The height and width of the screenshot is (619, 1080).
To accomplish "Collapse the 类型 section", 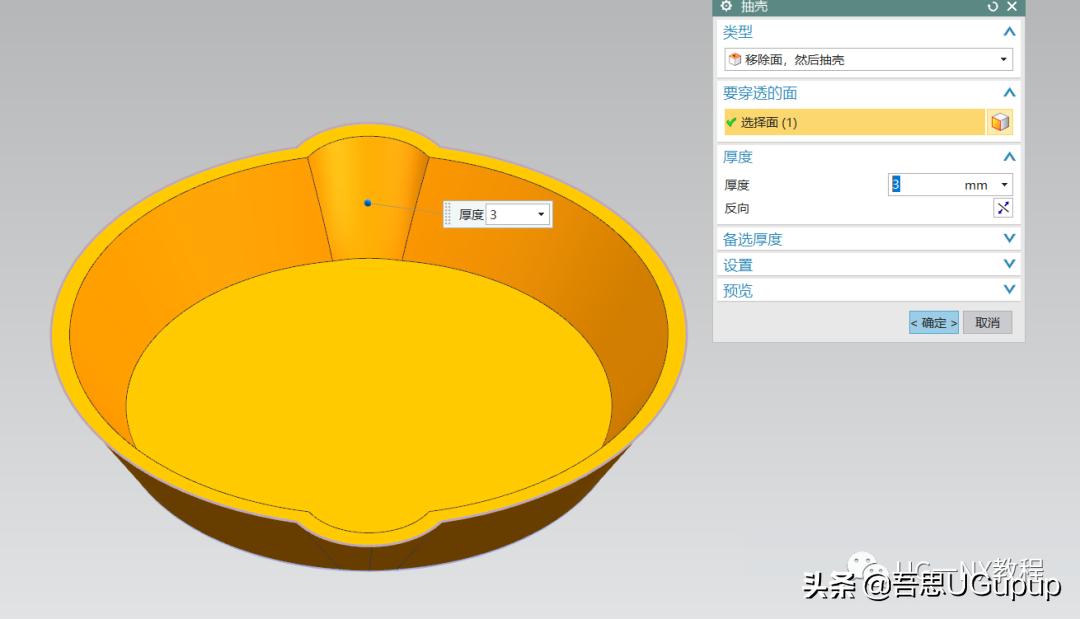I will click(1009, 32).
